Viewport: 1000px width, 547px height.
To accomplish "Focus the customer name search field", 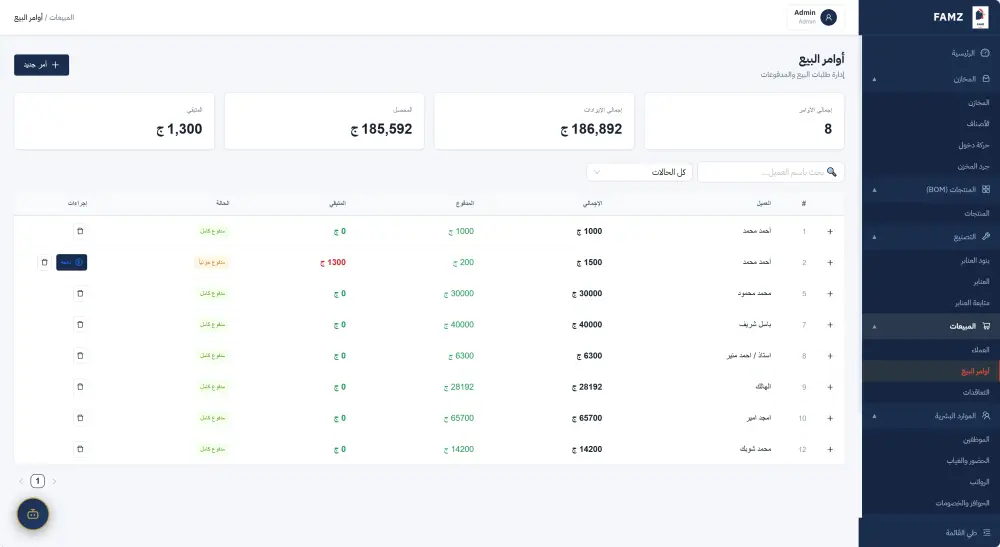I will 770,172.
